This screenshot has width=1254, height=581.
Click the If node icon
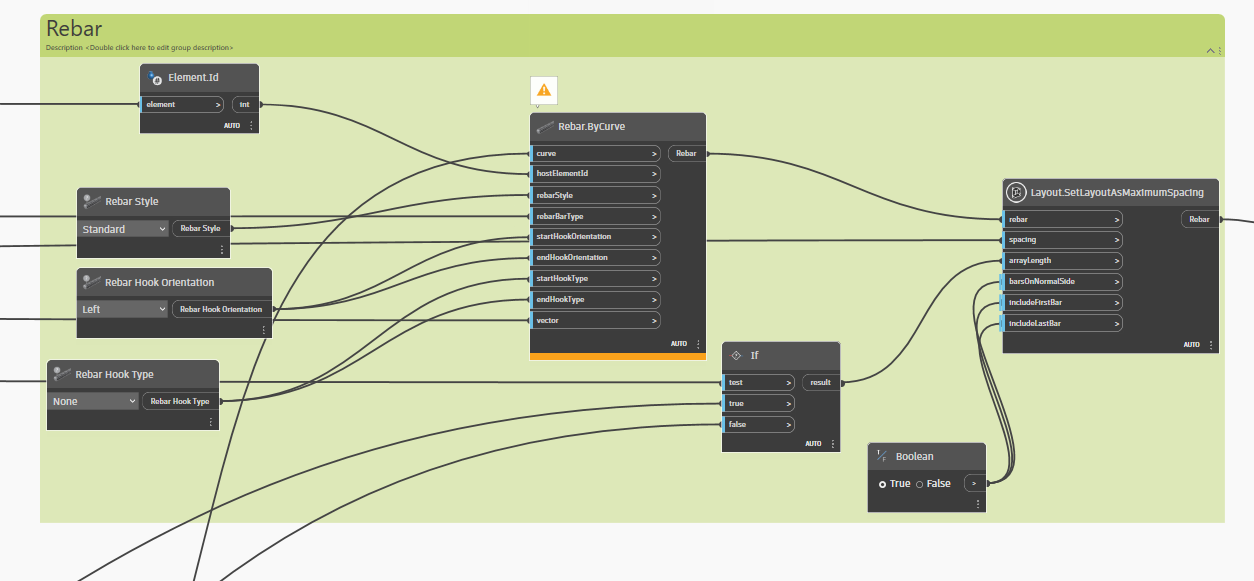(x=736, y=355)
